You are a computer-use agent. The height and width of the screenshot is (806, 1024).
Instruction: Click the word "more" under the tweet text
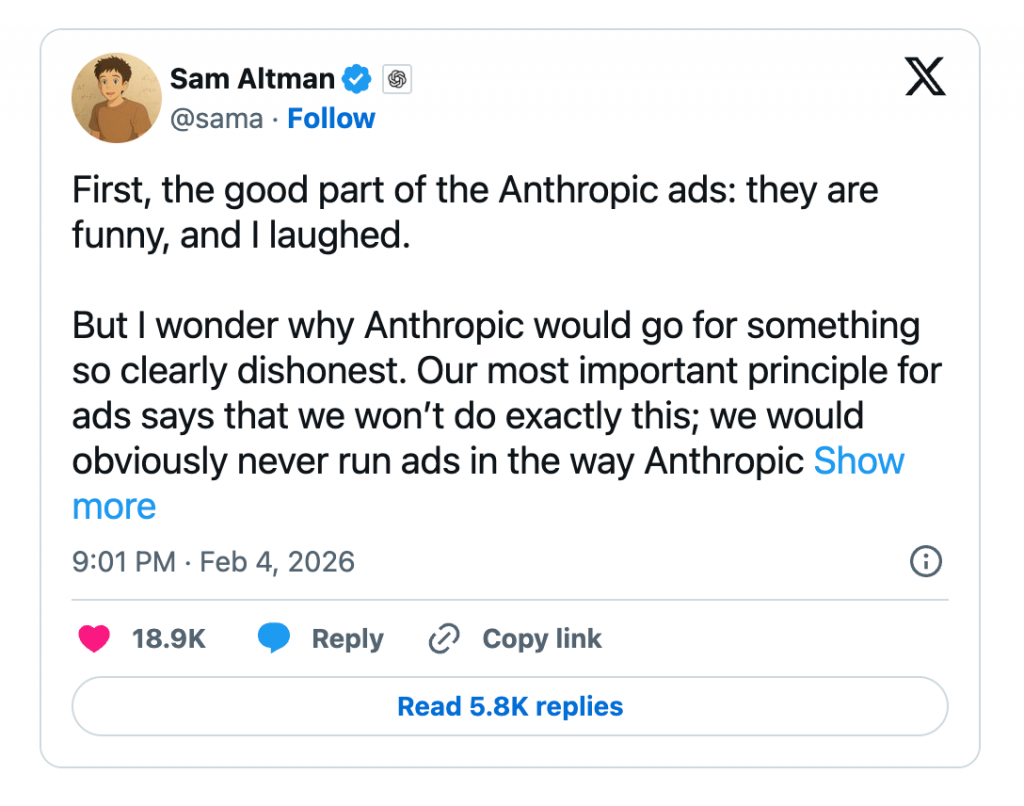[x=114, y=507]
